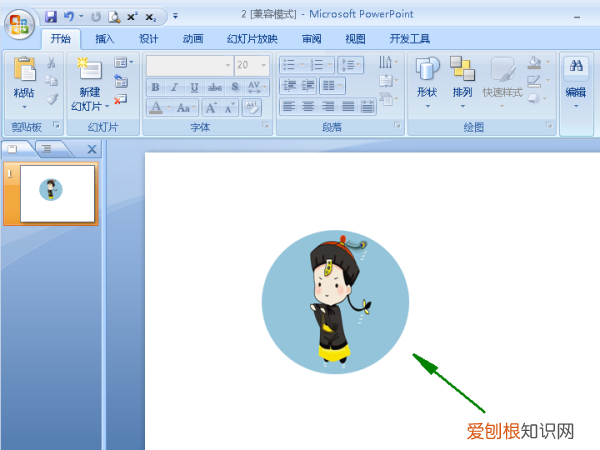Select slide 1 thumbnail
600x450 pixels.
click(x=57, y=194)
